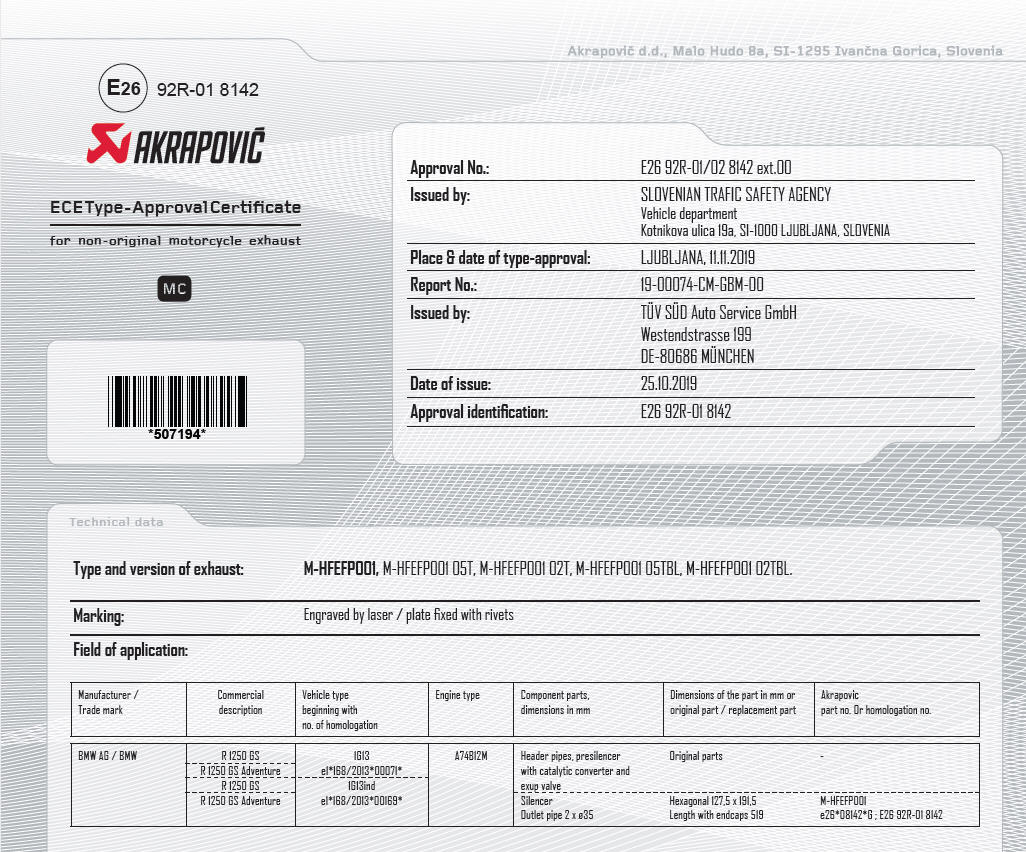Click 'Manufacturer / Trade mark' column header
The height and width of the screenshot is (852, 1026).
coord(108,702)
